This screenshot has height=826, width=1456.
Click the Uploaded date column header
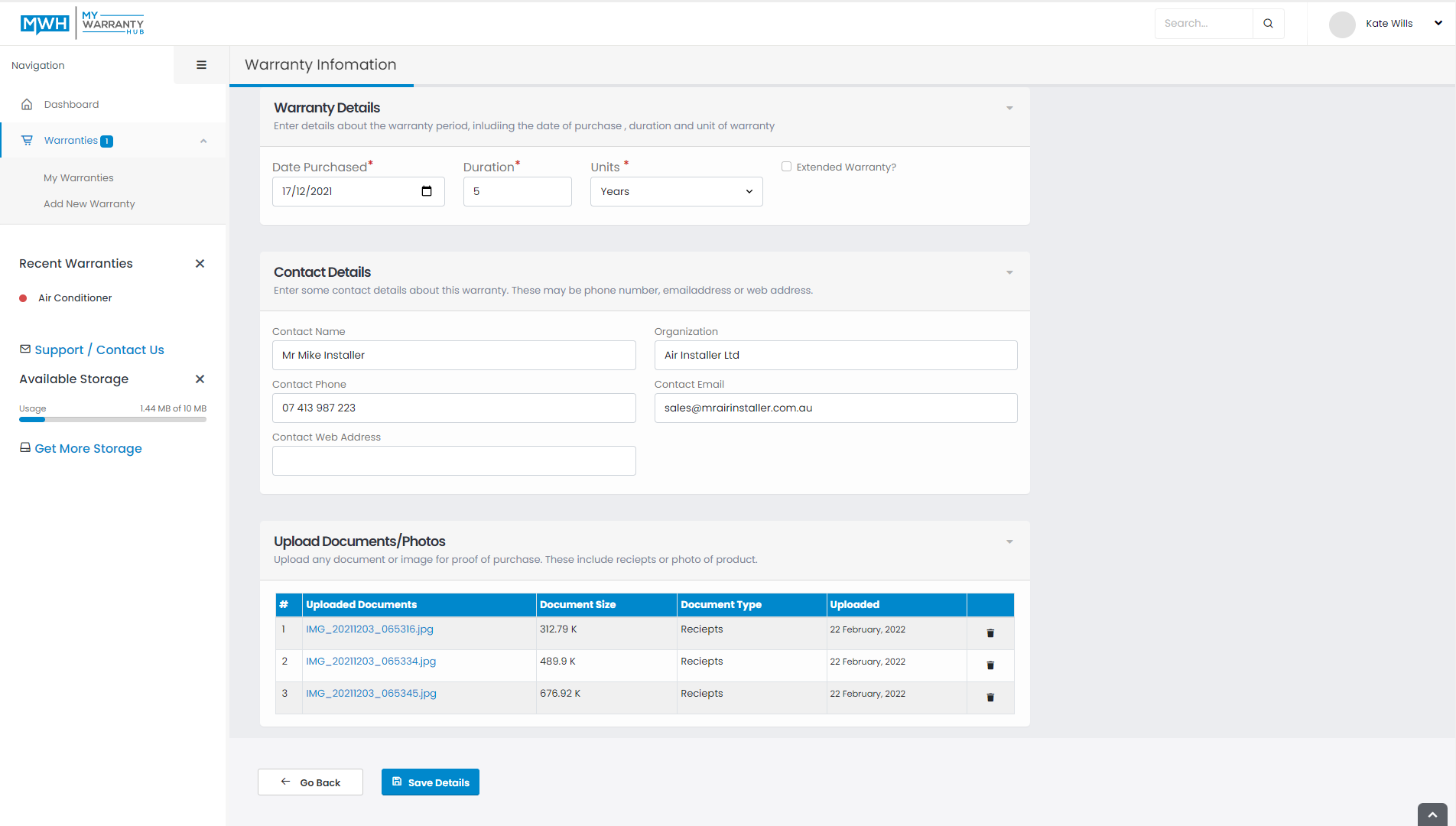[x=896, y=604]
